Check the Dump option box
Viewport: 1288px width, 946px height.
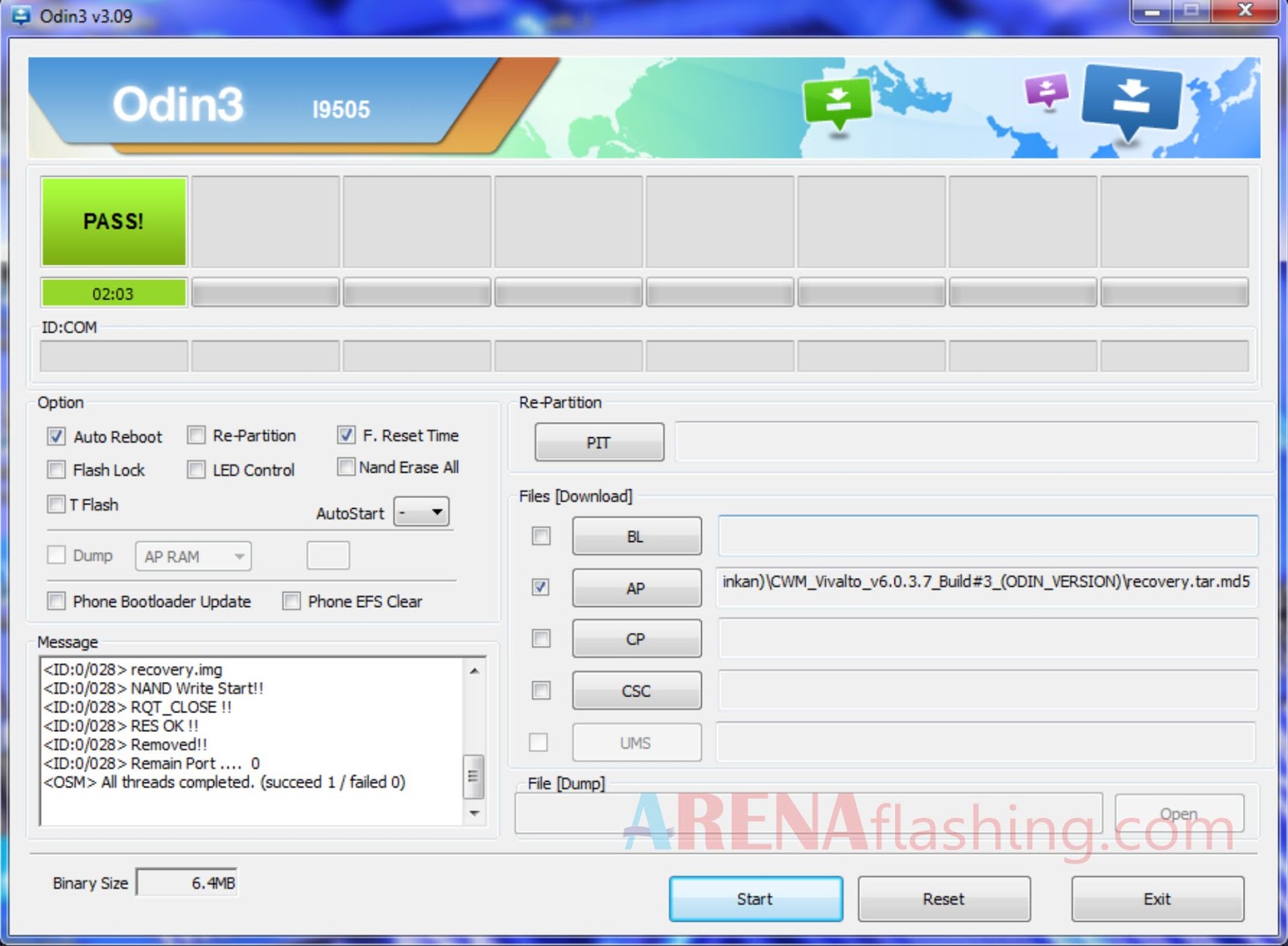[56, 555]
